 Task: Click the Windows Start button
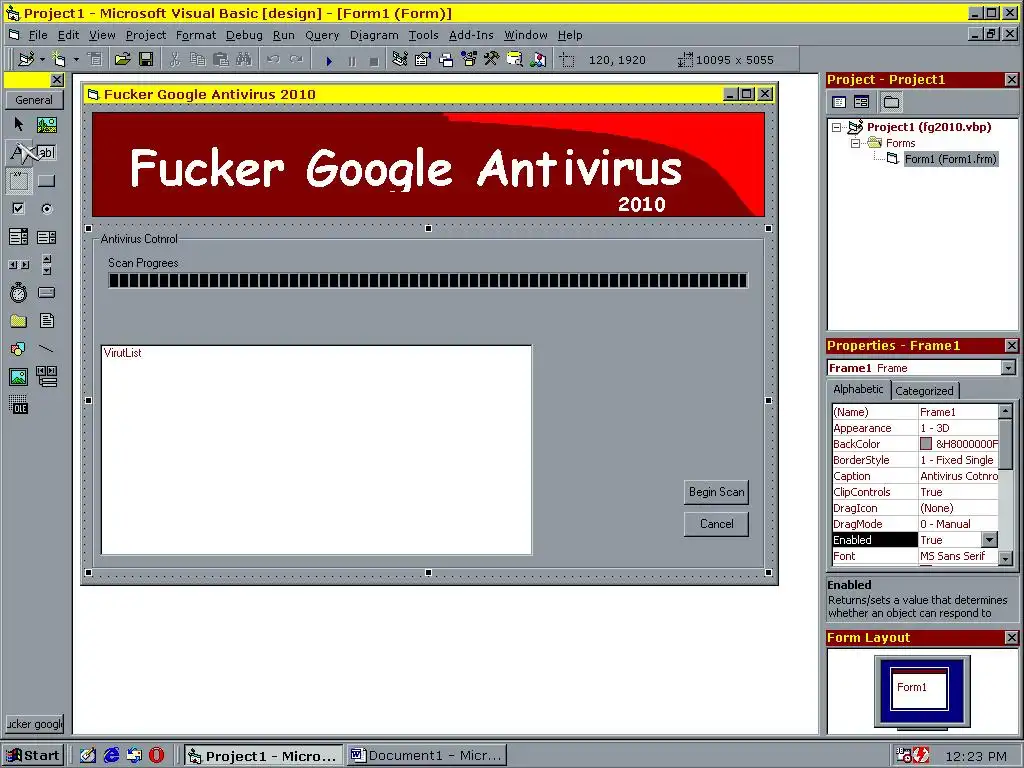coord(34,756)
